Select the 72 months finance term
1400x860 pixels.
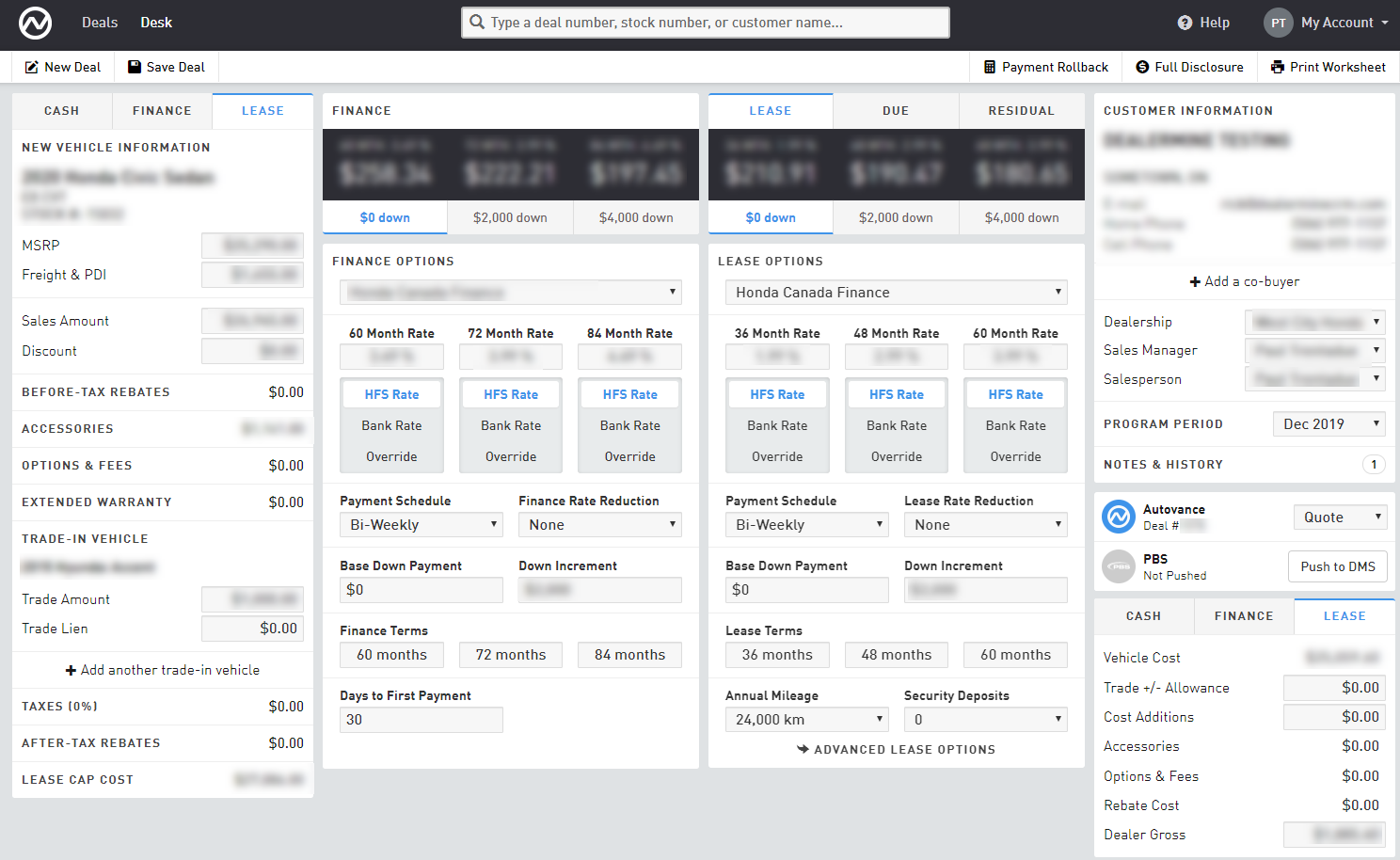tap(510, 655)
